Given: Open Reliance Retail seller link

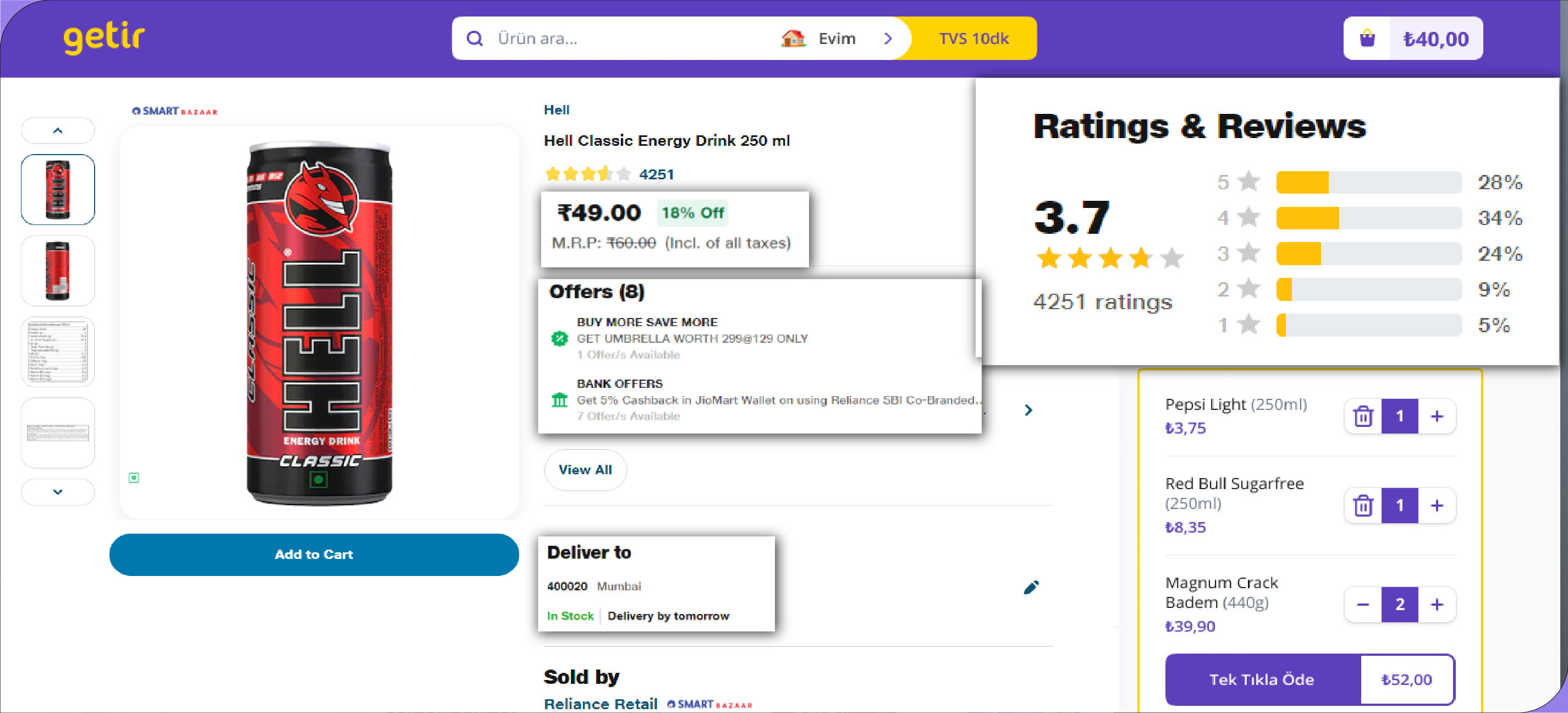Looking at the screenshot, I should pyautogui.click(x=600, y=703).
